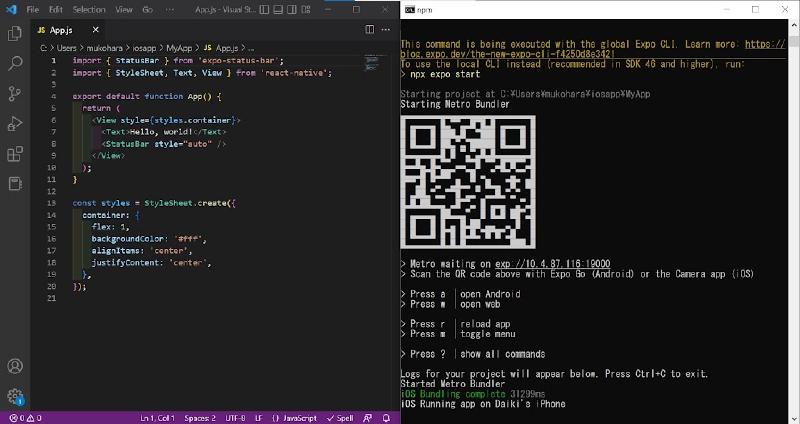Open the notifications bell icon
This screenshot has width=800, height=424.
[x=386, y=418]
